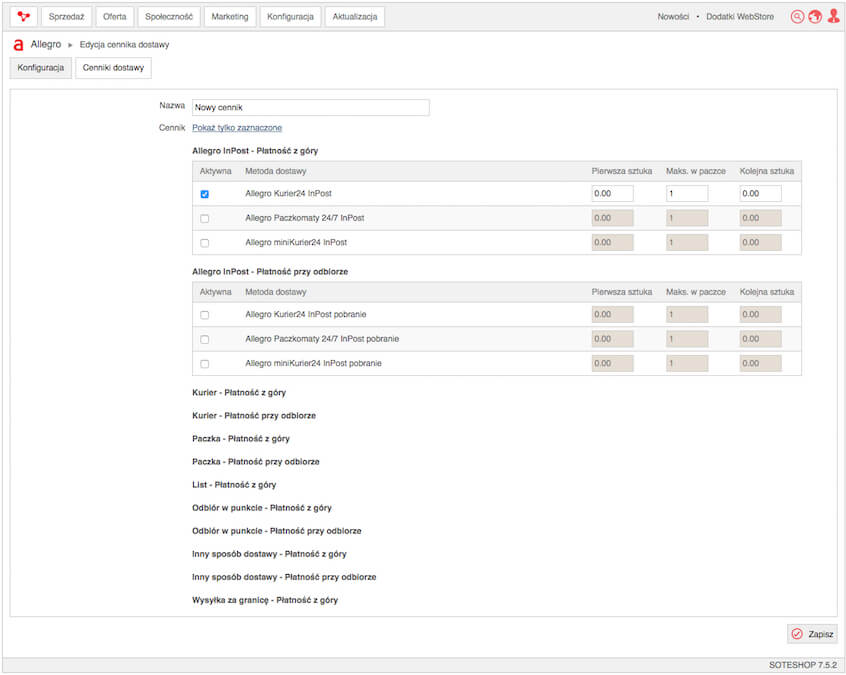Open the Oferta menu
Image resolution: width=846 pixels, height=675 pixels.
(x=114, y=17)
